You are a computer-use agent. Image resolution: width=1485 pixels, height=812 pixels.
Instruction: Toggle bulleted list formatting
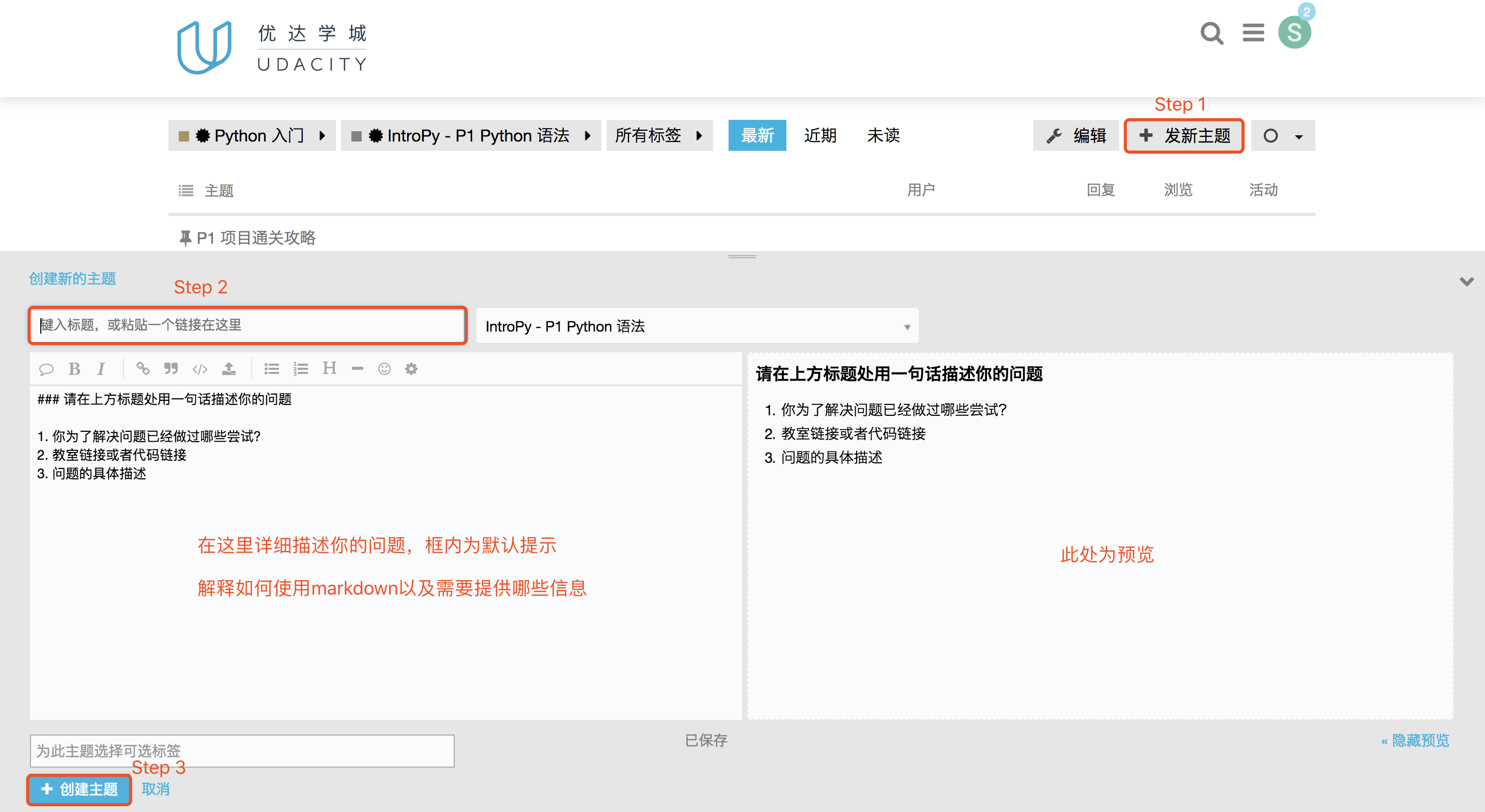[x=271, y=369]
